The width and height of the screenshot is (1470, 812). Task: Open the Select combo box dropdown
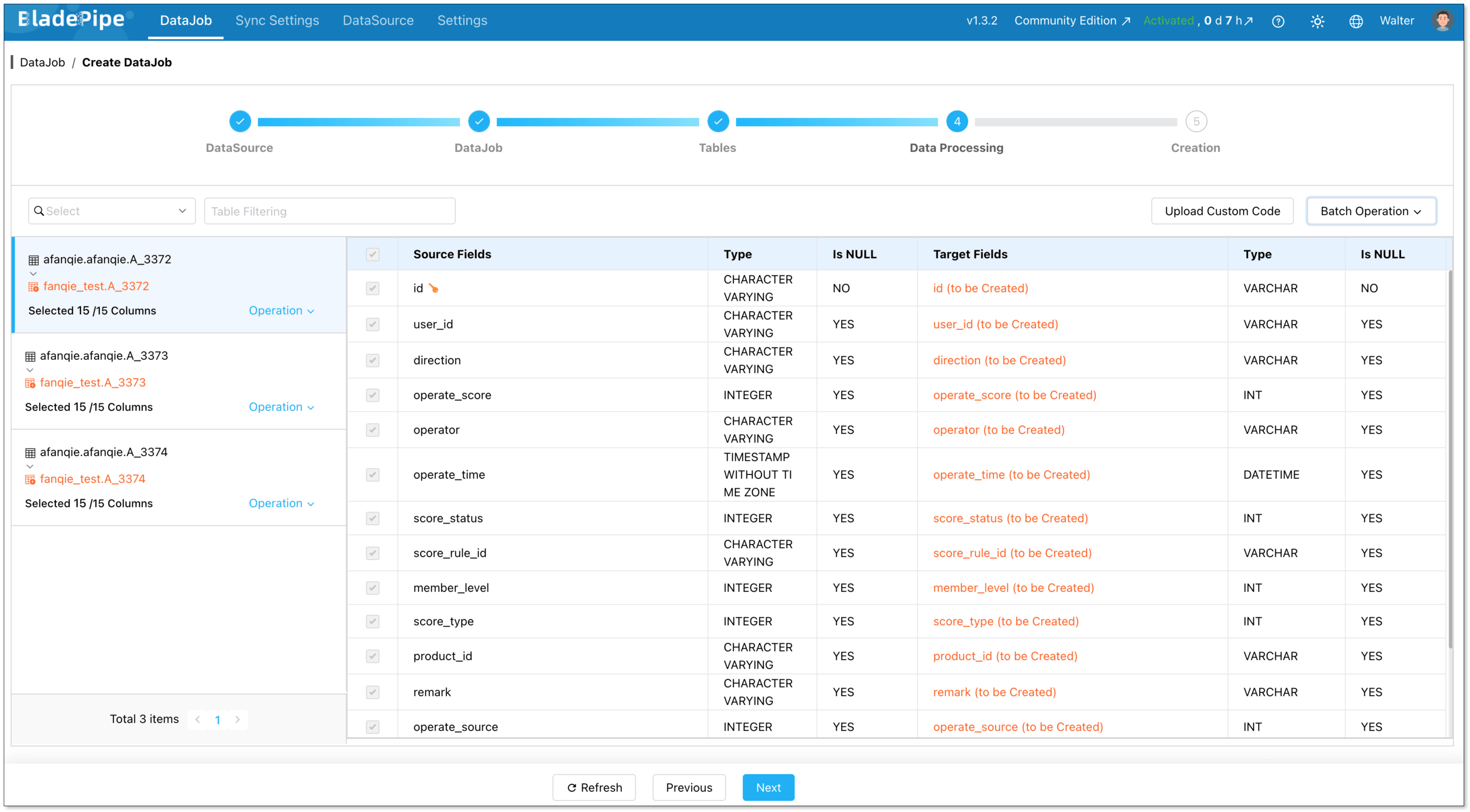click(x=112, y=211)
